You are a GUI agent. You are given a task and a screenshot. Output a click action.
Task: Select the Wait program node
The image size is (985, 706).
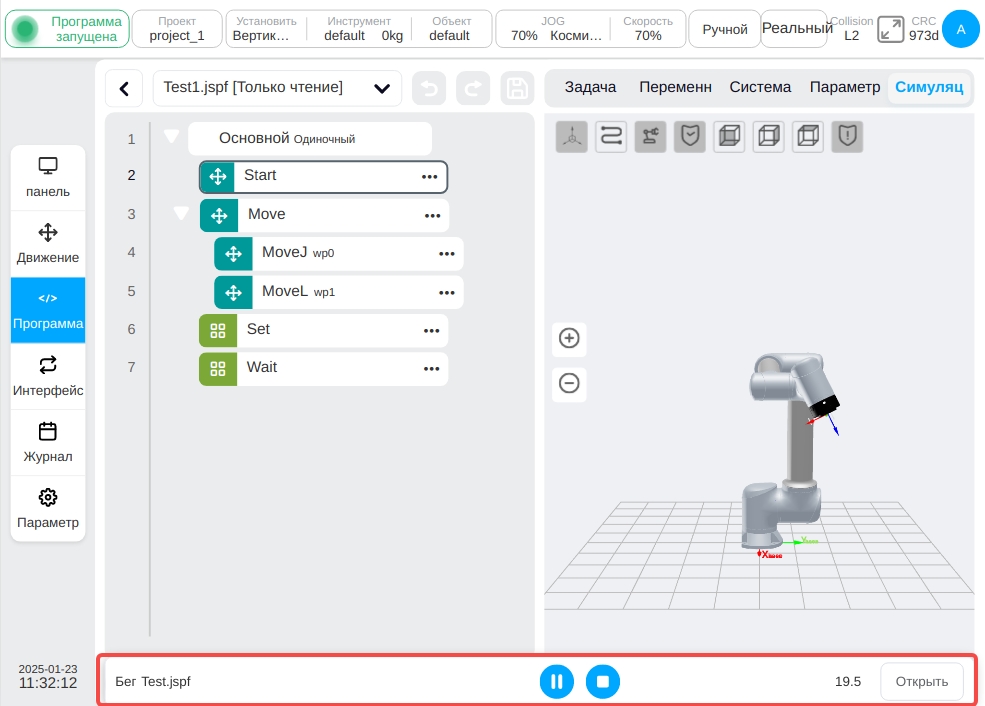click(324, 369)
